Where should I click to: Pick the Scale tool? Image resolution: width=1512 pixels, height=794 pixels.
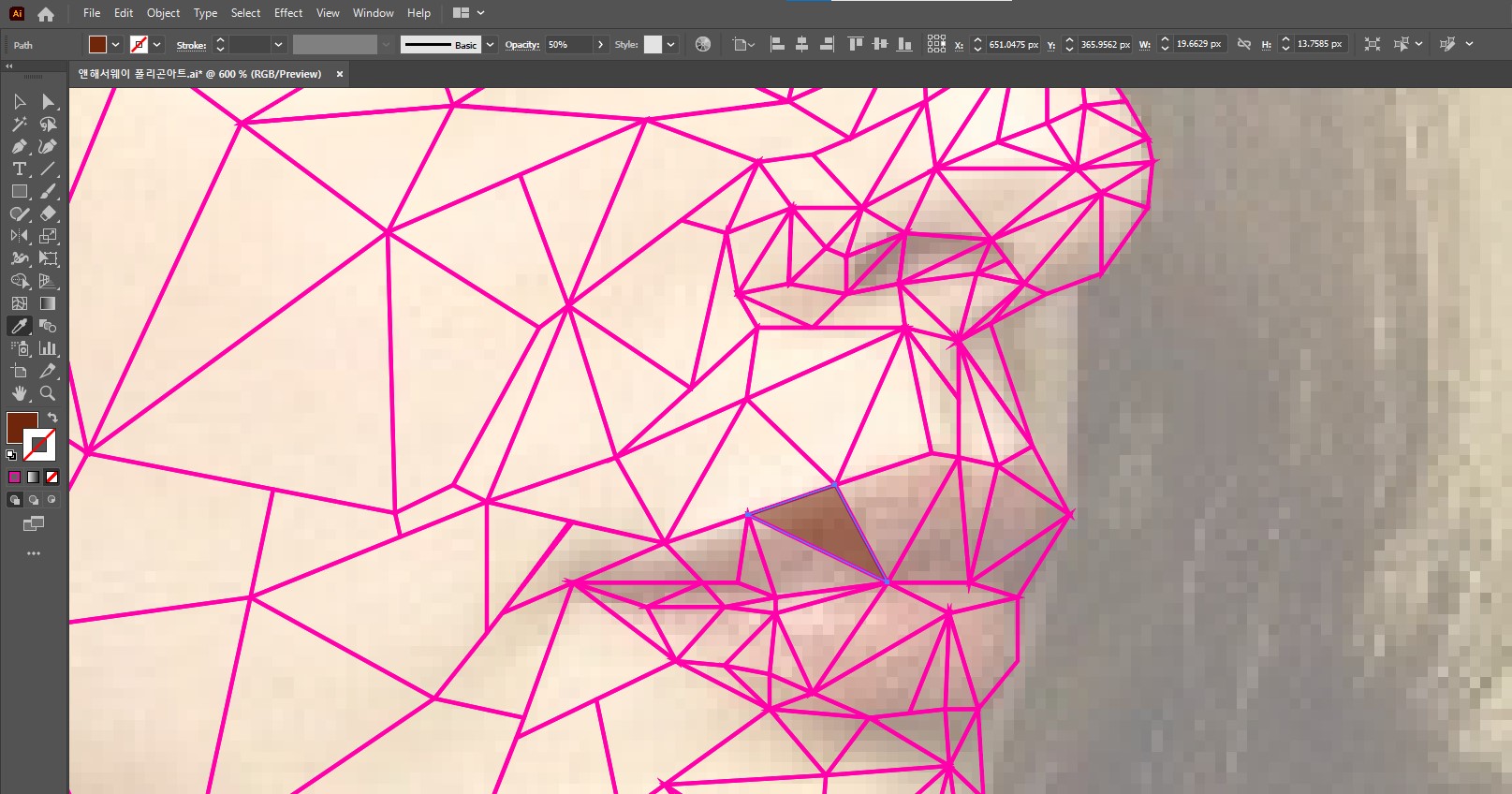48,236
